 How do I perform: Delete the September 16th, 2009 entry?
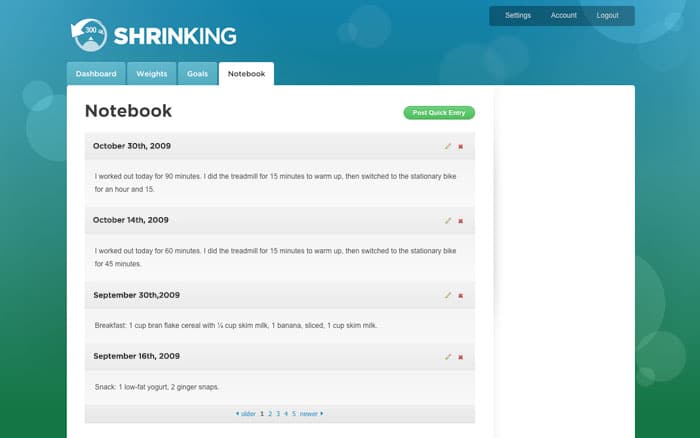[x=460, y=356]
